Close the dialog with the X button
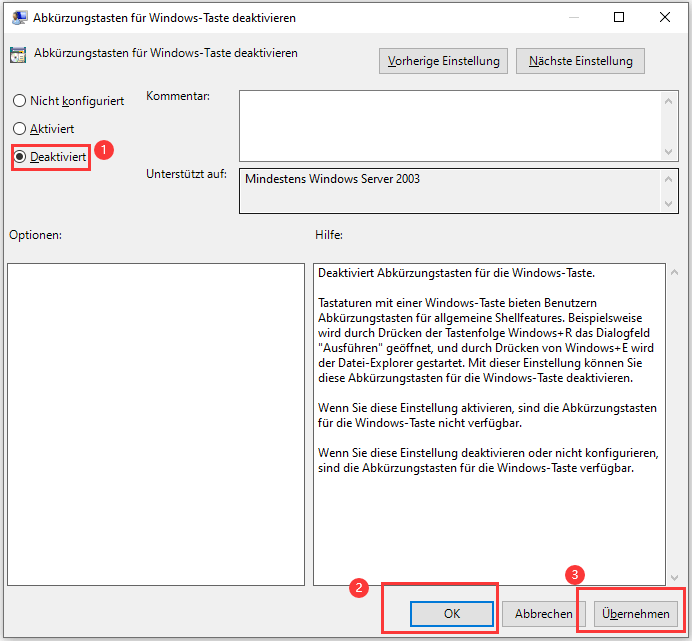Image resolution: width=692 pixels, height=641 pixels. coord(665,17)
